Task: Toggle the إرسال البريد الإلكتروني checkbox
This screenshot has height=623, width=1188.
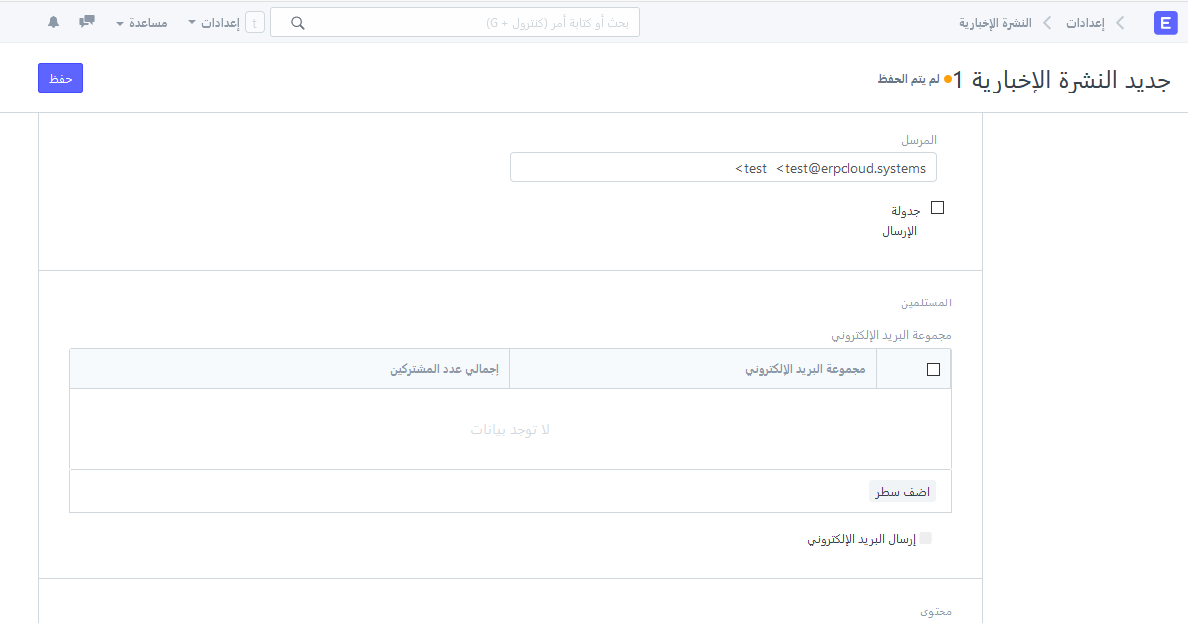Action: tap(926, 538)
